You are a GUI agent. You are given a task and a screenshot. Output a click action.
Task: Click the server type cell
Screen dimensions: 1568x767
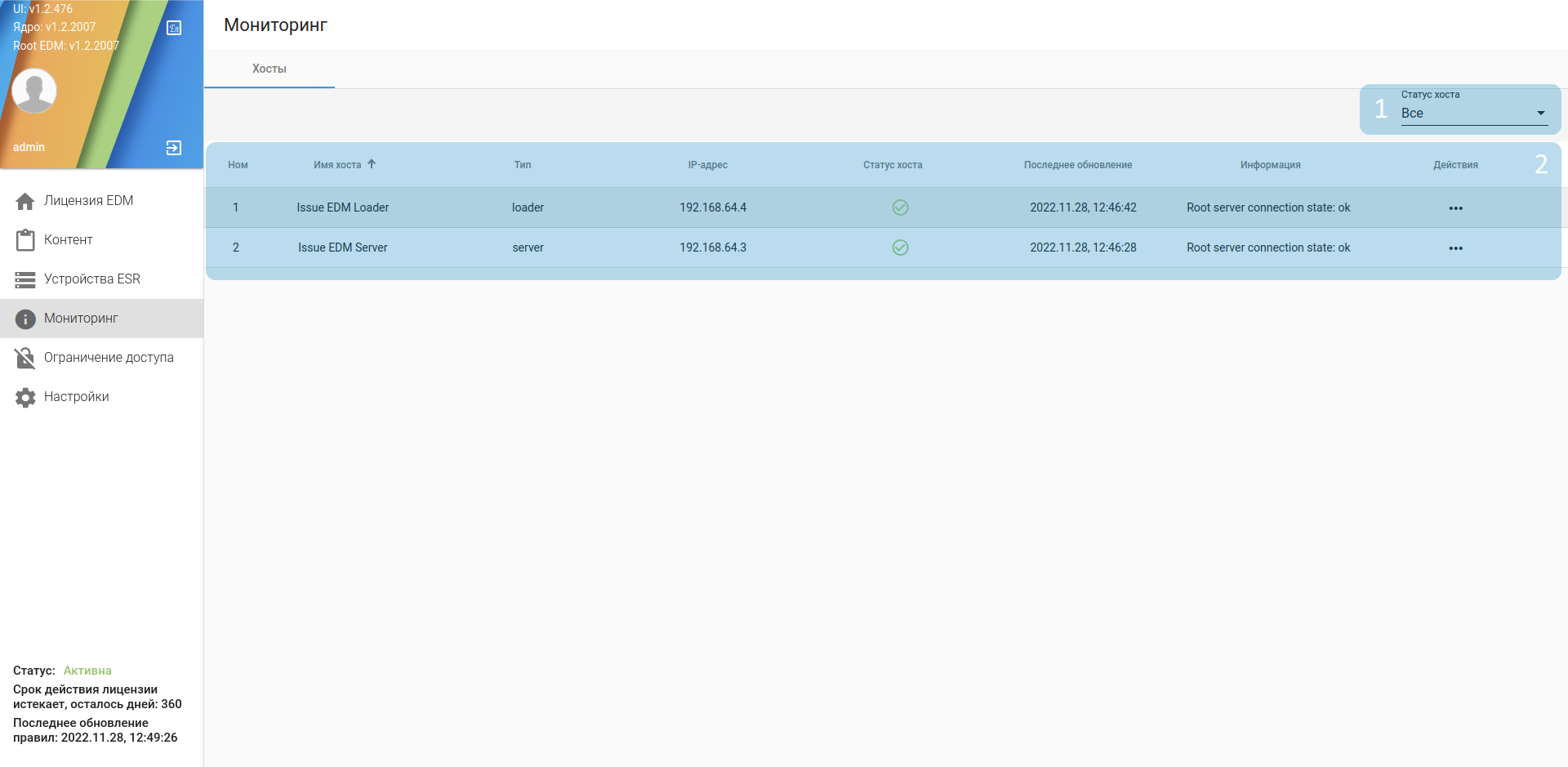[528, 247]
